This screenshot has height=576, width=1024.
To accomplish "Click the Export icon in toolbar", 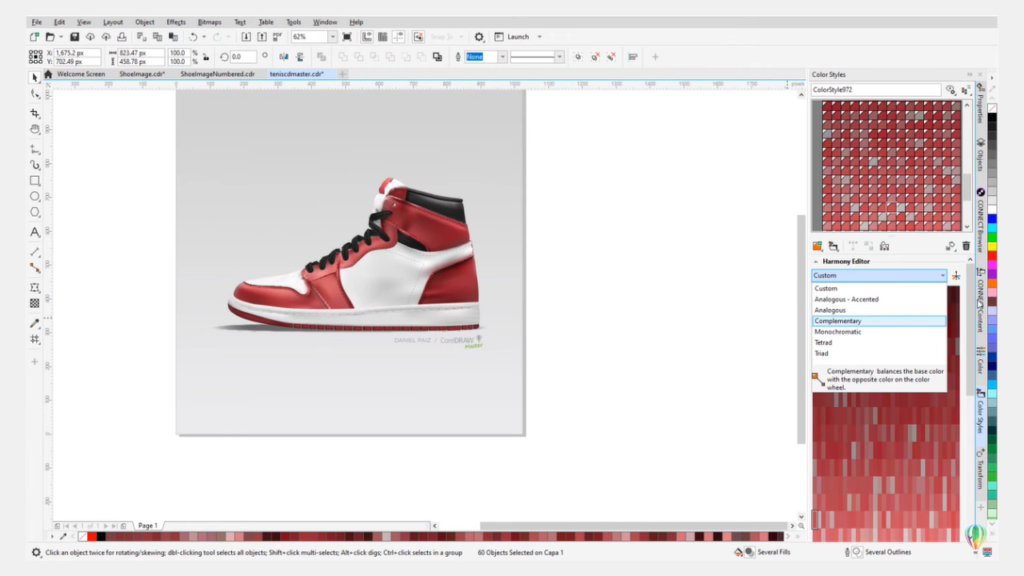I will 261,37.
